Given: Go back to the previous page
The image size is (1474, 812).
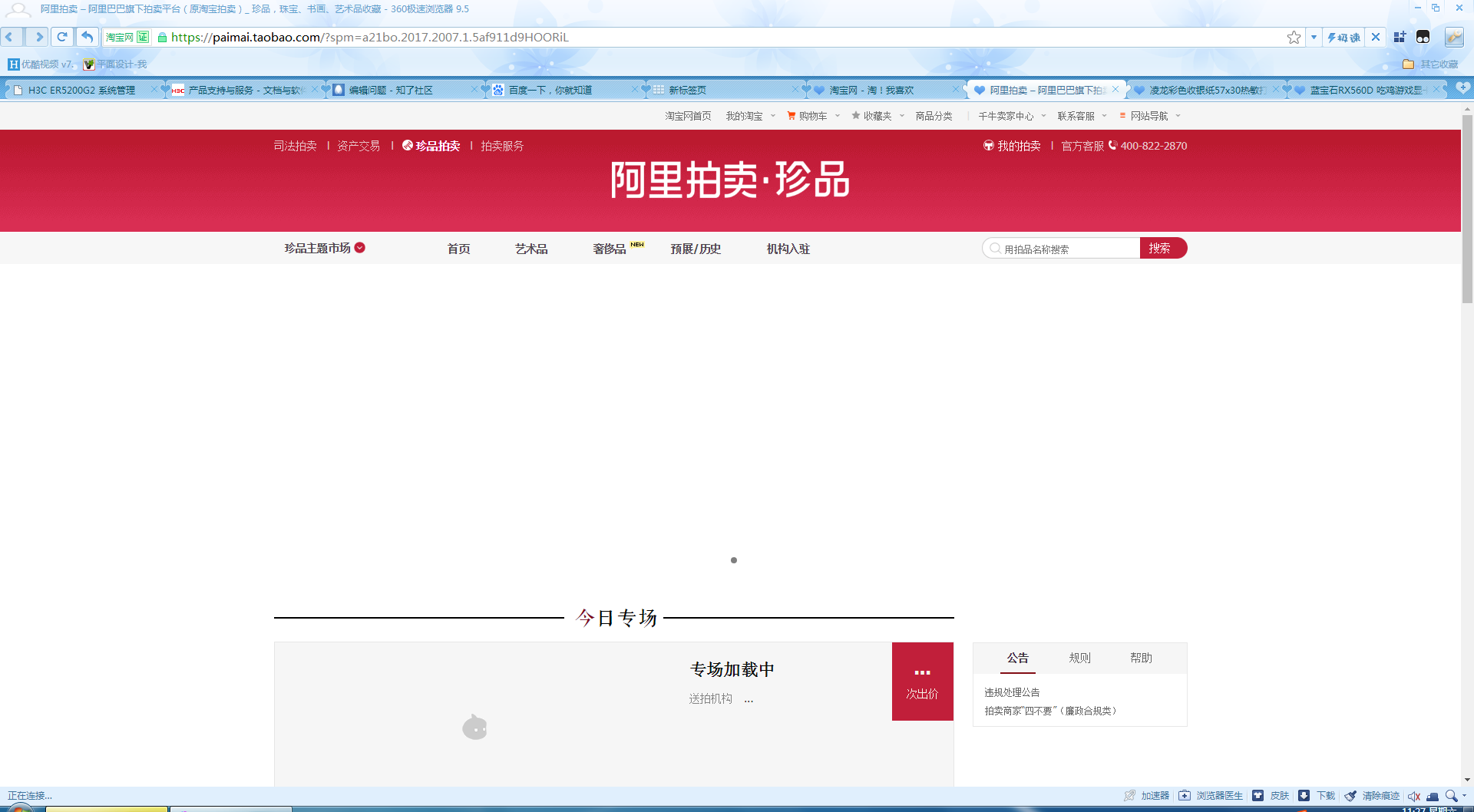Looking at the screenshot, I should pyautogui.click(x=11, y=37).
